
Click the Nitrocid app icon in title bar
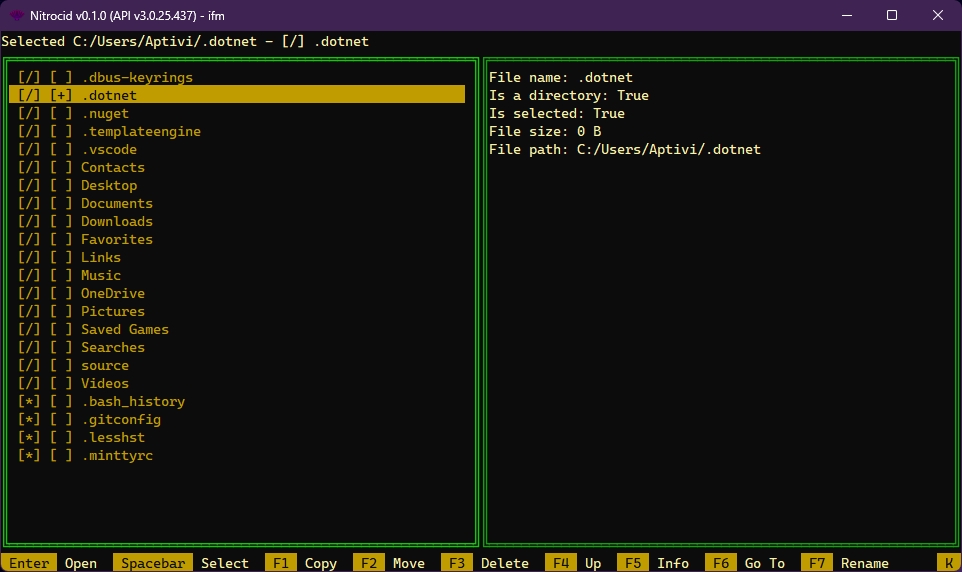point(17,15)
